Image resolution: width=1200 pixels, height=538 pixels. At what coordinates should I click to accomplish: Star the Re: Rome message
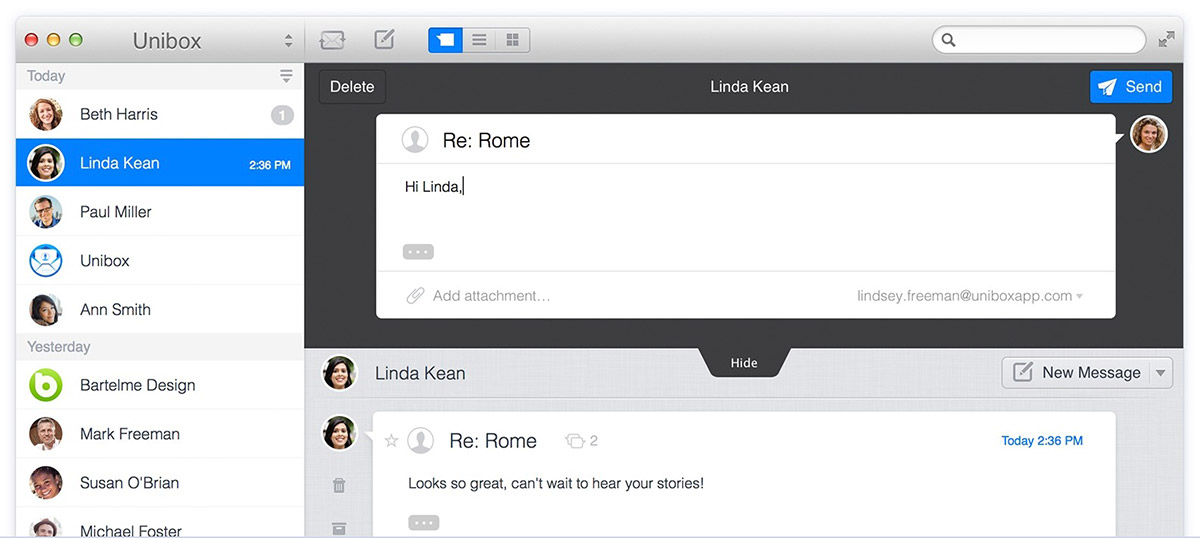[392, 441]
